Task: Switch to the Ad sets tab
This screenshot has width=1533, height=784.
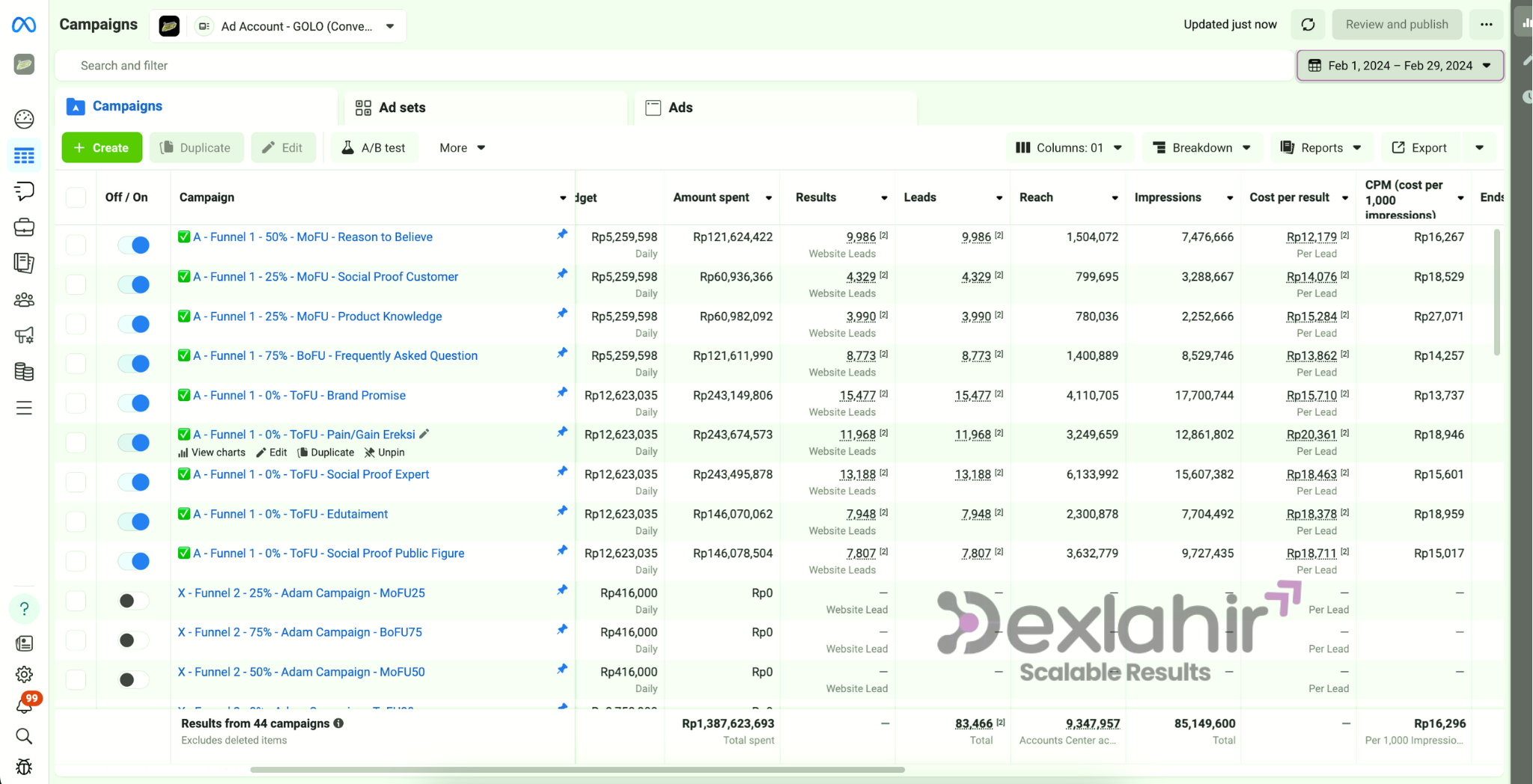Action: click(401, 108)
